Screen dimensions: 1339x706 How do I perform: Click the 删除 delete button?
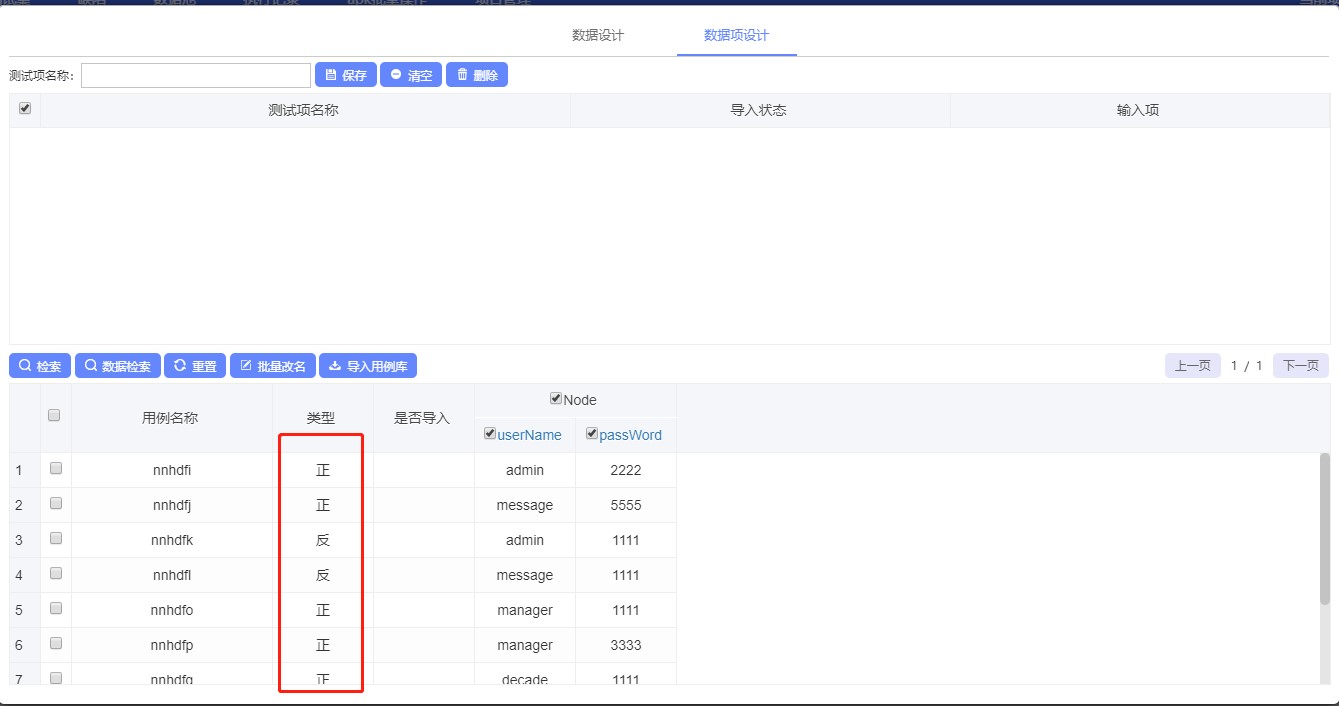pos(477,75)
